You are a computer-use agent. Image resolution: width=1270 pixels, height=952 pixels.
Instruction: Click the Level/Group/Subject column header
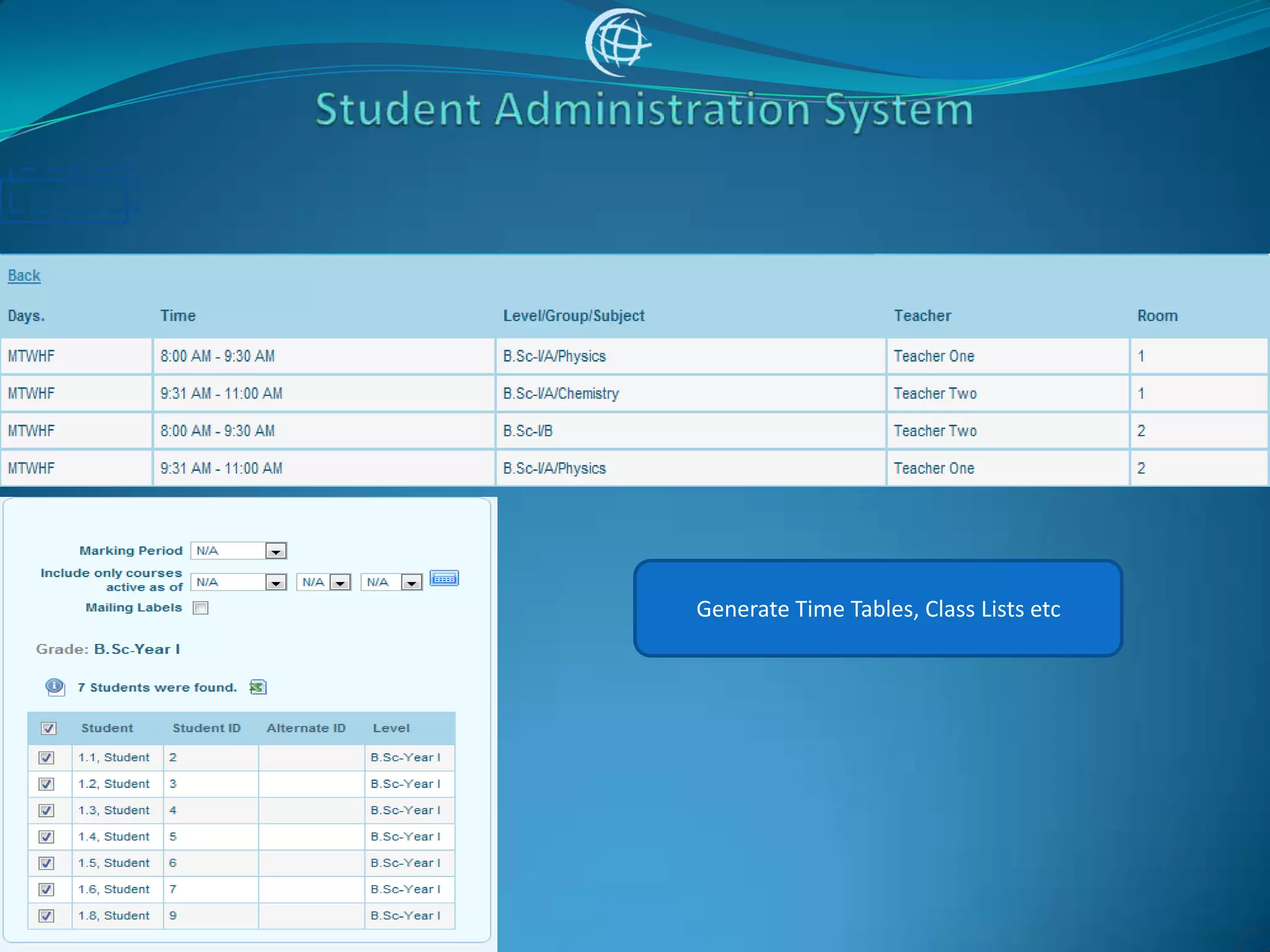click(574, 315)
